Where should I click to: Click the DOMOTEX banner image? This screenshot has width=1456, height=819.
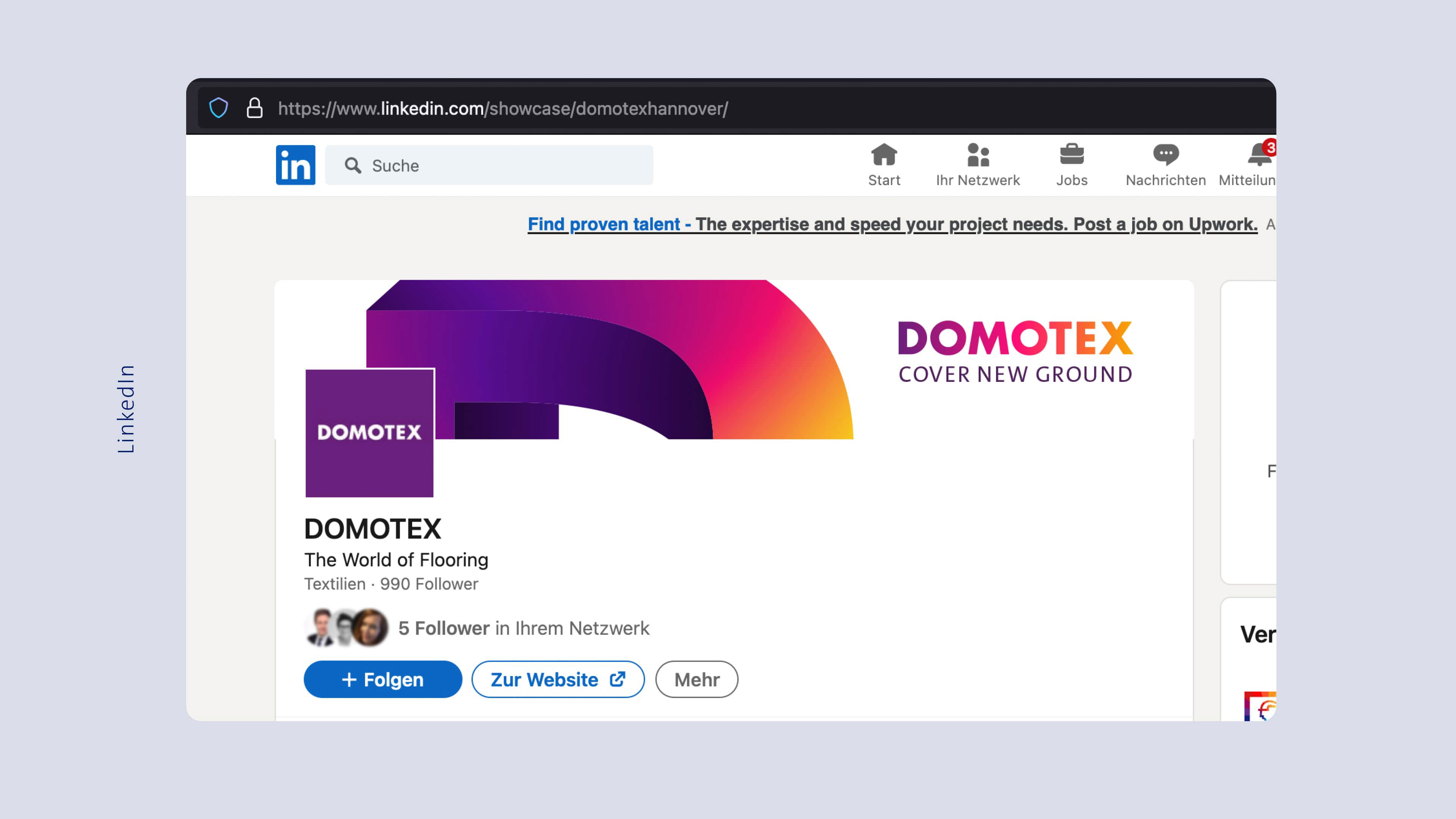click(x=734, y=359)
